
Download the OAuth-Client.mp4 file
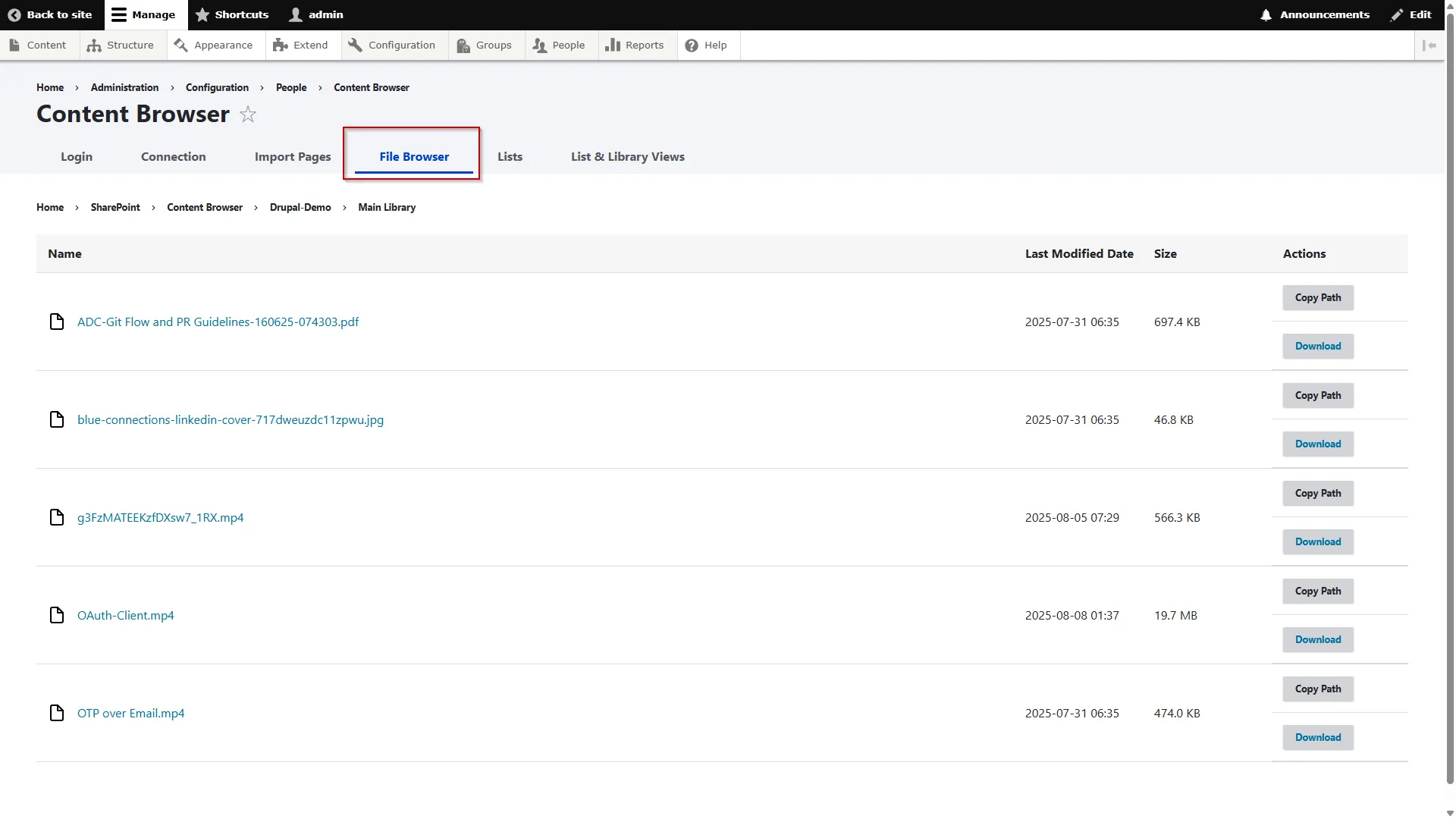pos(1317,639)
